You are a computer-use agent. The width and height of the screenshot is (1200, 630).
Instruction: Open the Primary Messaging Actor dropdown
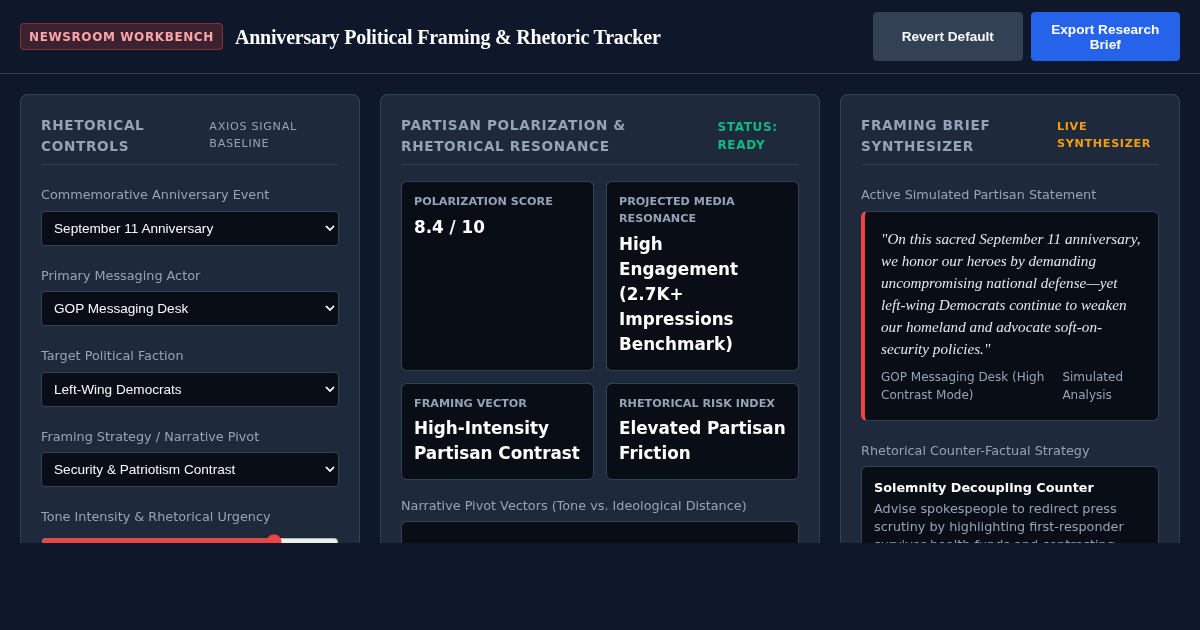[190, 308]
